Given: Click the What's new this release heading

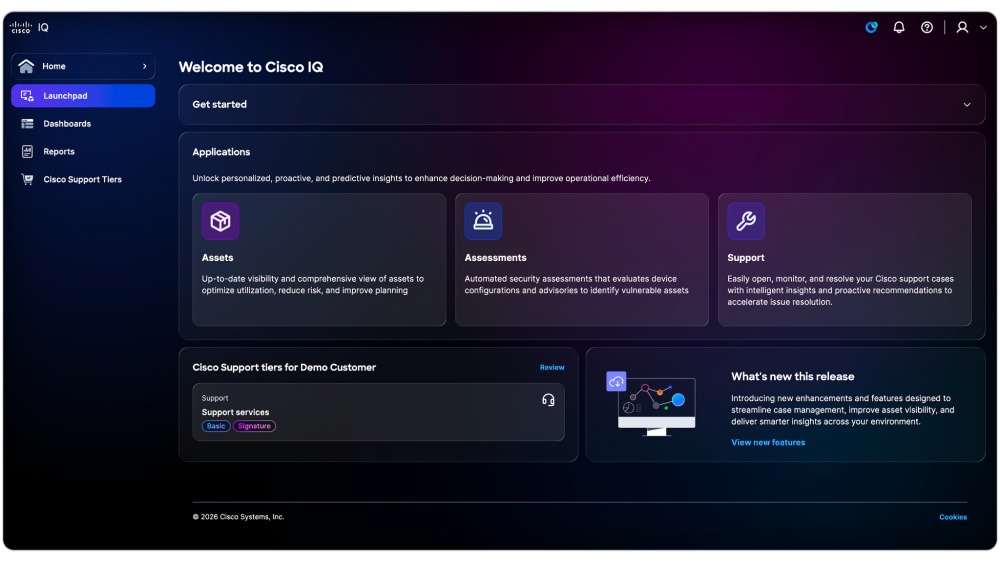Looking at the screenshot, I should (792, 376).
